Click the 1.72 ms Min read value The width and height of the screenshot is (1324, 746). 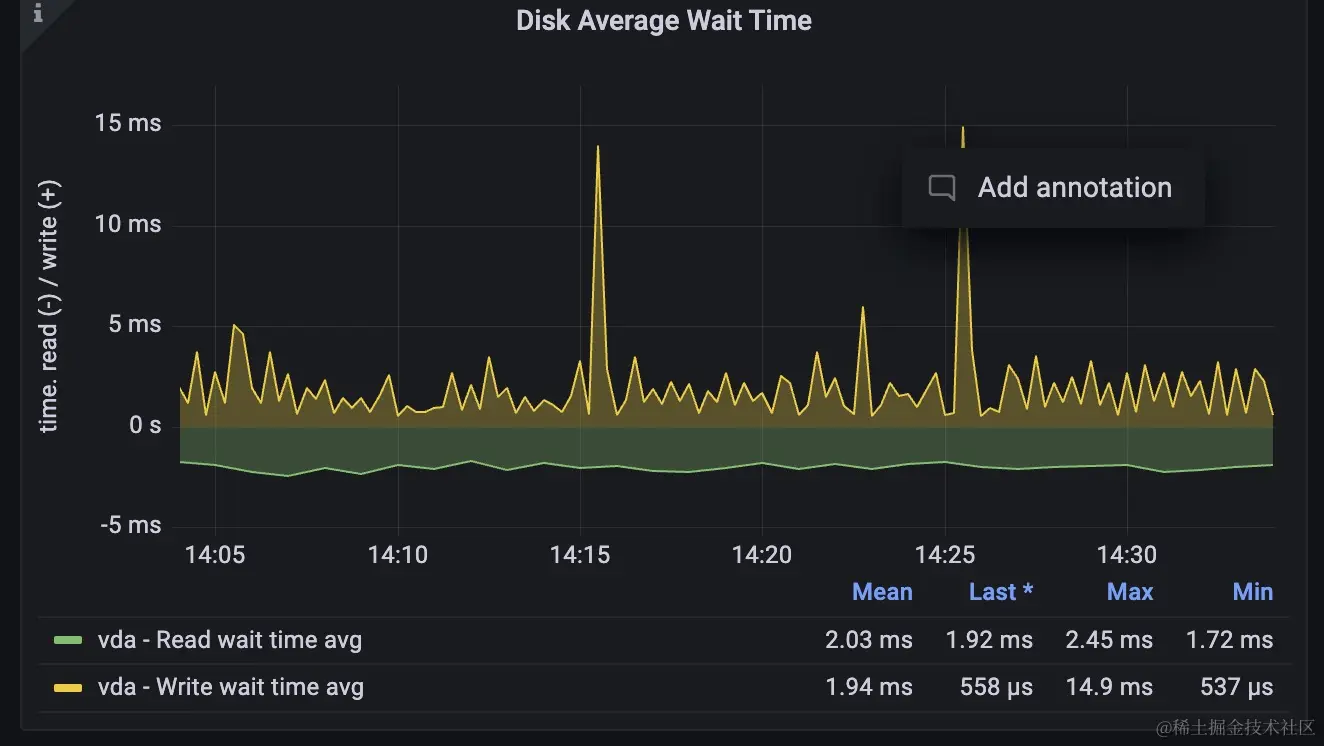click(1230, 640)
